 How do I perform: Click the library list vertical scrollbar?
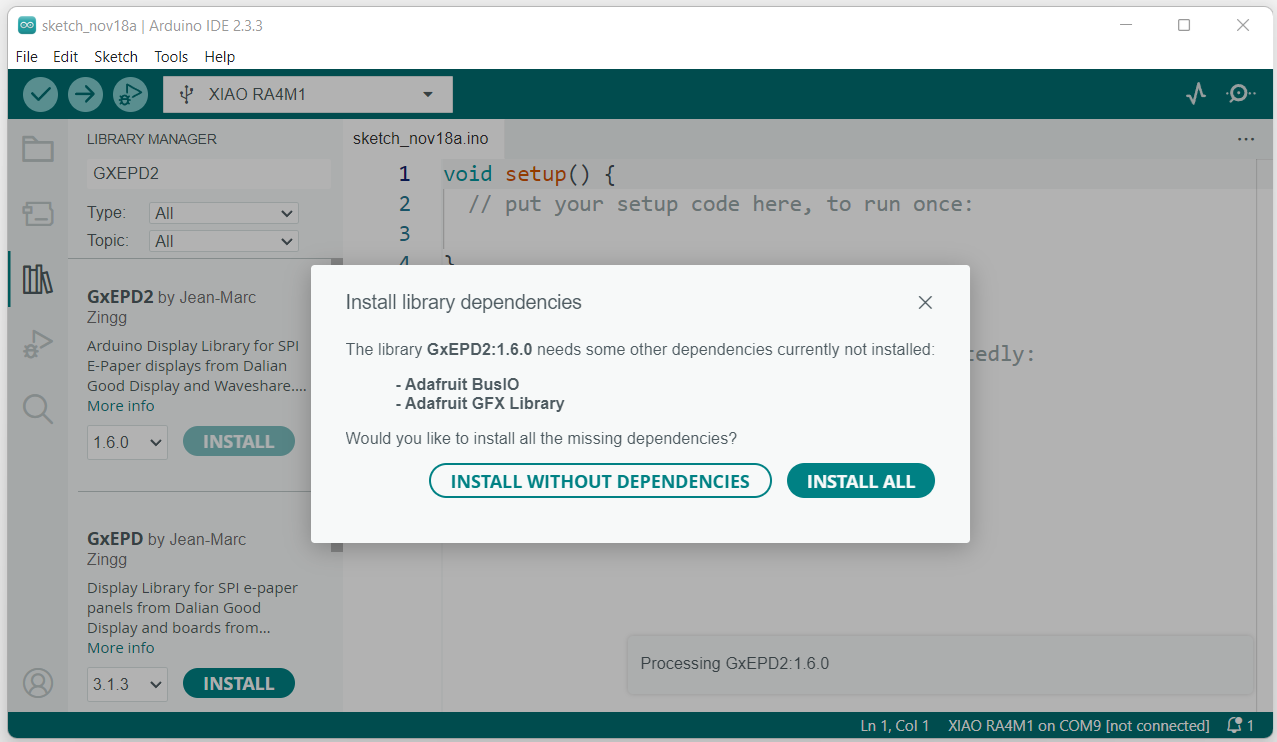(337, 405)
